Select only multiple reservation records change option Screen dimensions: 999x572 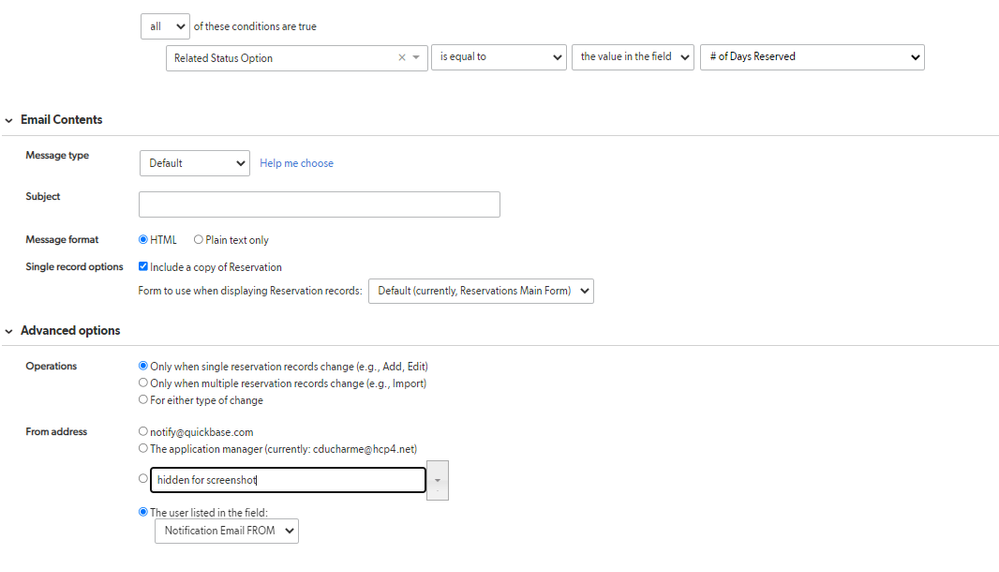click(143, 383)
